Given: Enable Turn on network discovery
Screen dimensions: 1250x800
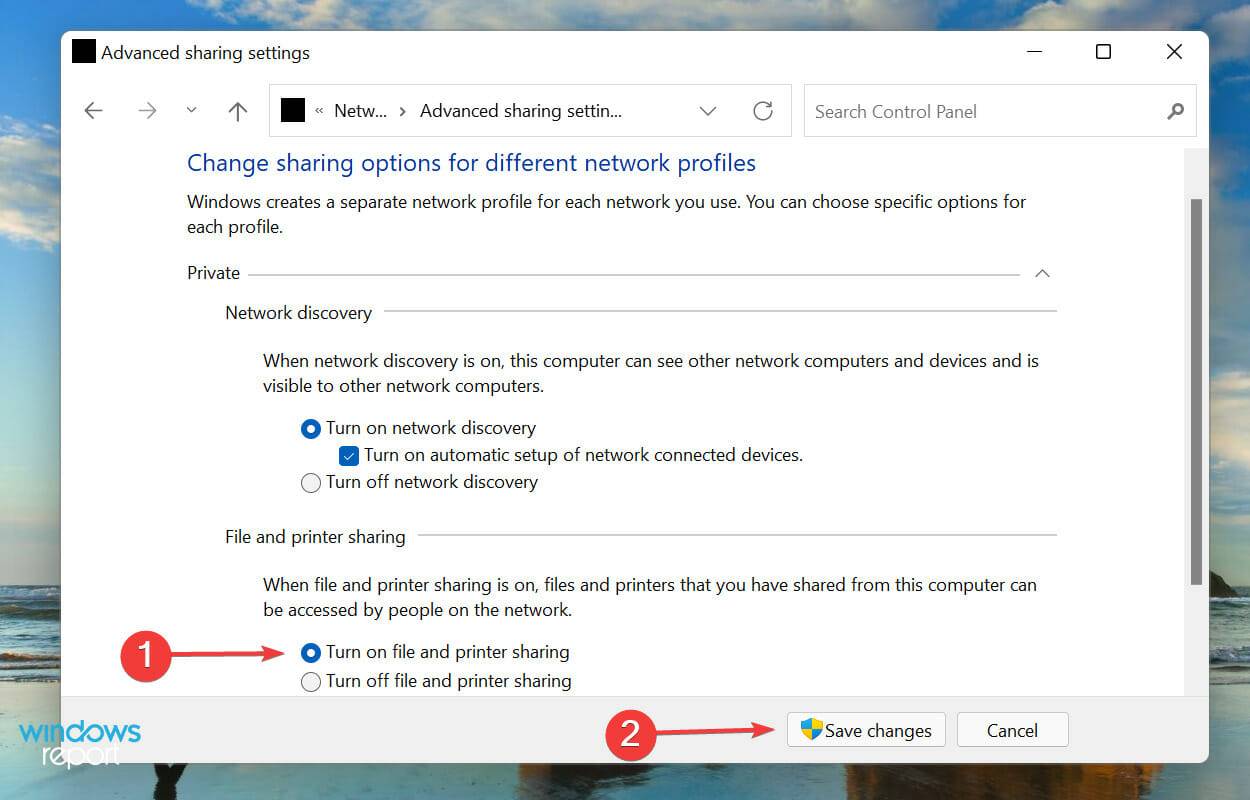Looking at the screenshot, I should tap(311, 428).
